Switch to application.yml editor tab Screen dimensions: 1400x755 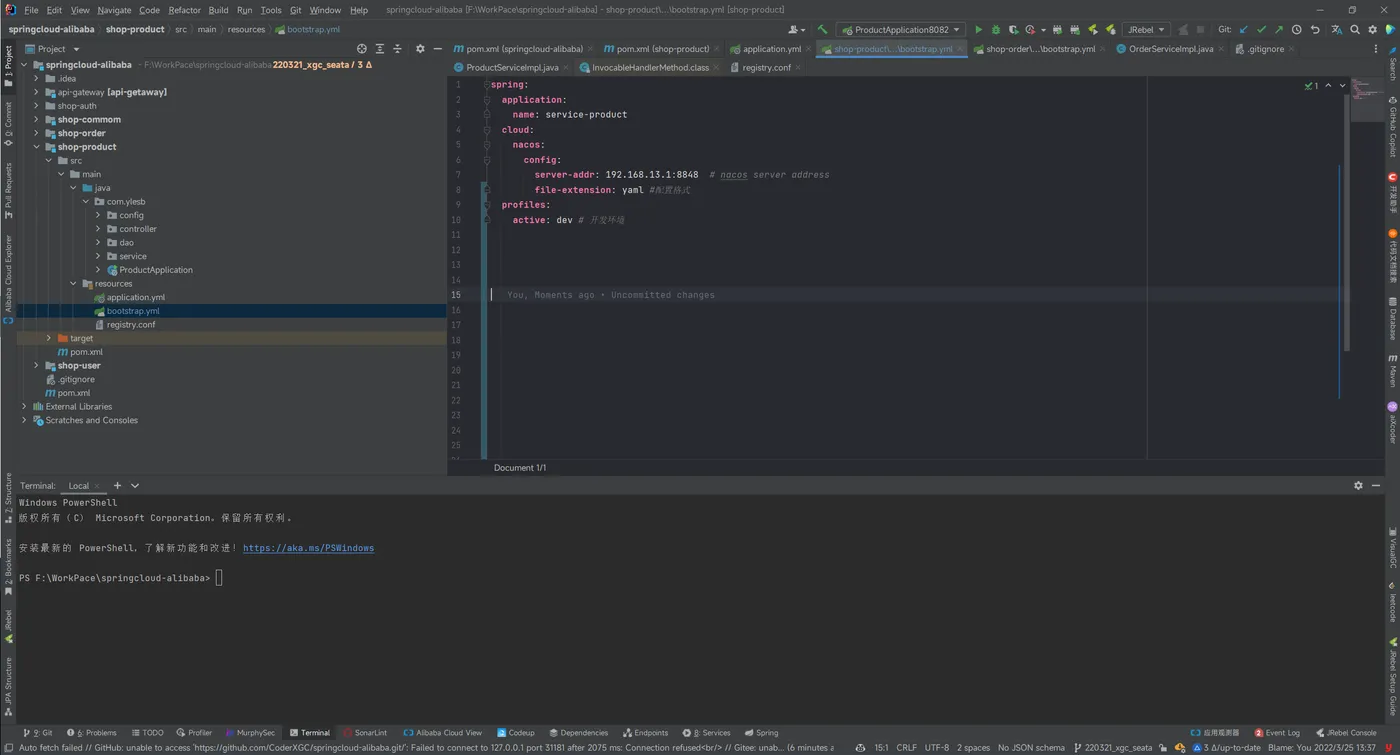tap(771, 49)
